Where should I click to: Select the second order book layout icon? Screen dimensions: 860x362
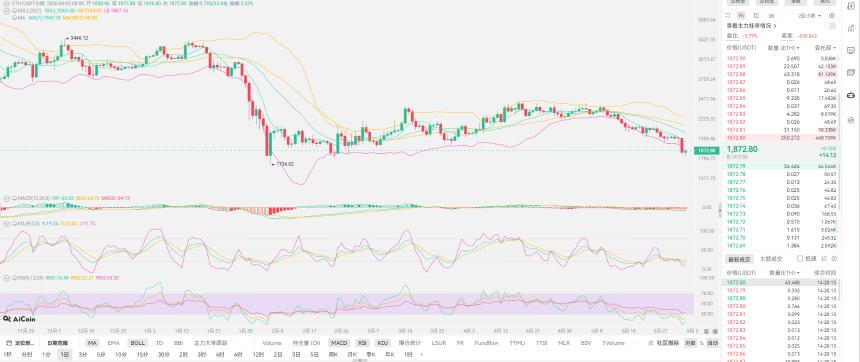click(x=742, y=15)
